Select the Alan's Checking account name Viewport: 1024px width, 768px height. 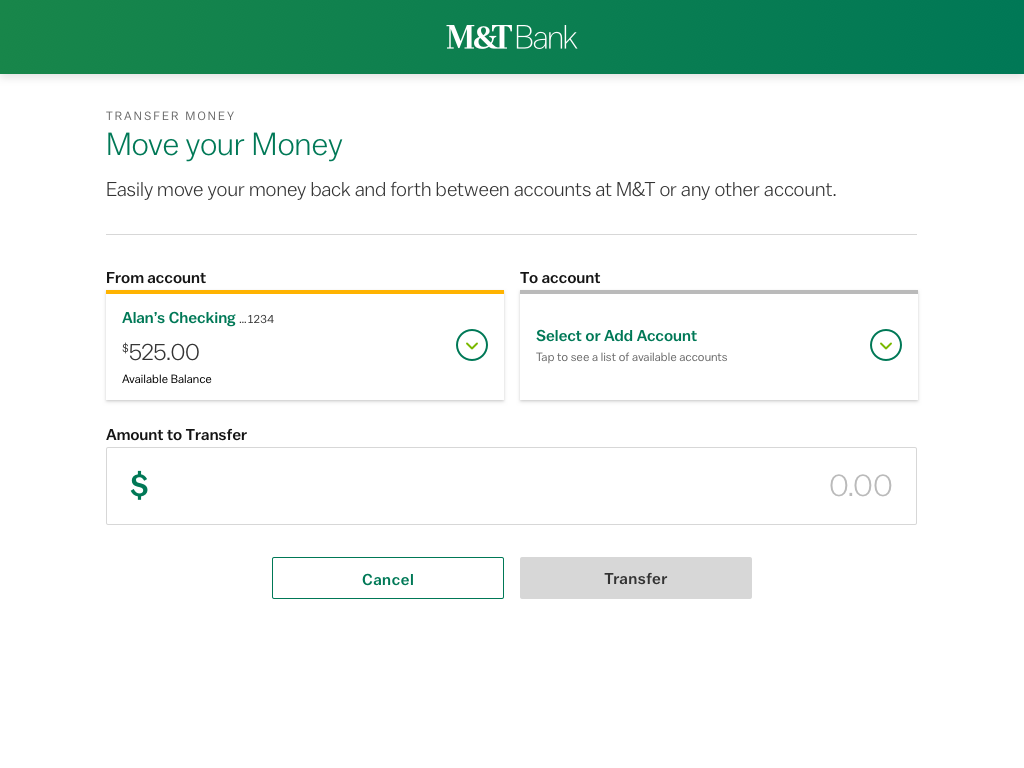coord(178,318)
